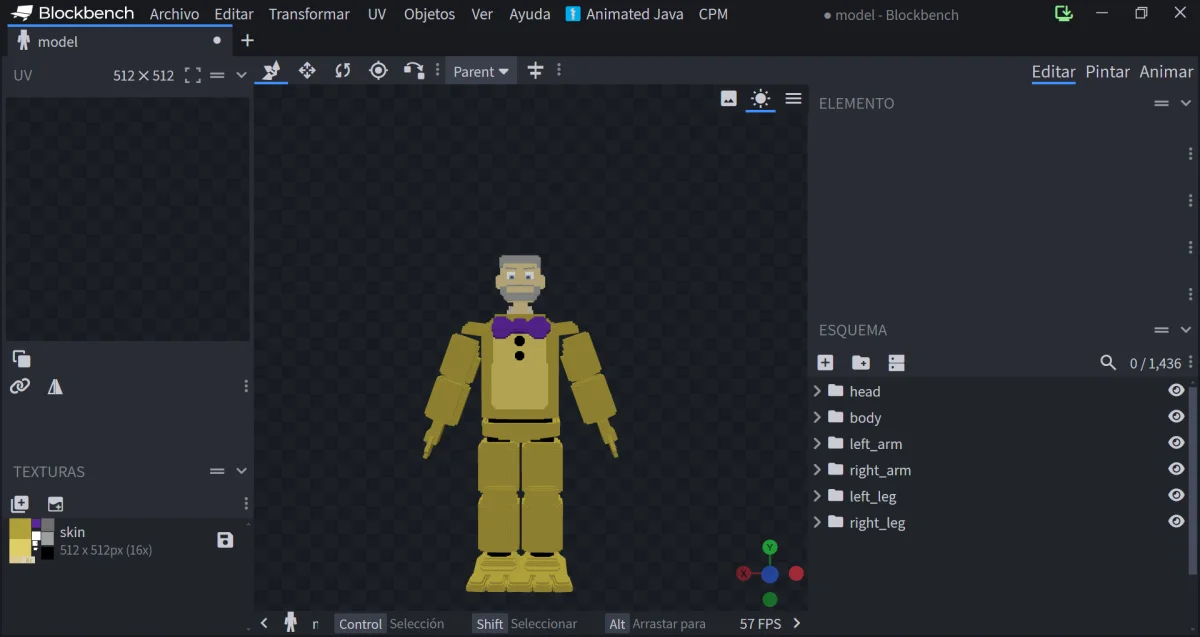This screenshot has height=637, width=1200.
Task: Click the add texture icon
Action: click(20, 504)
